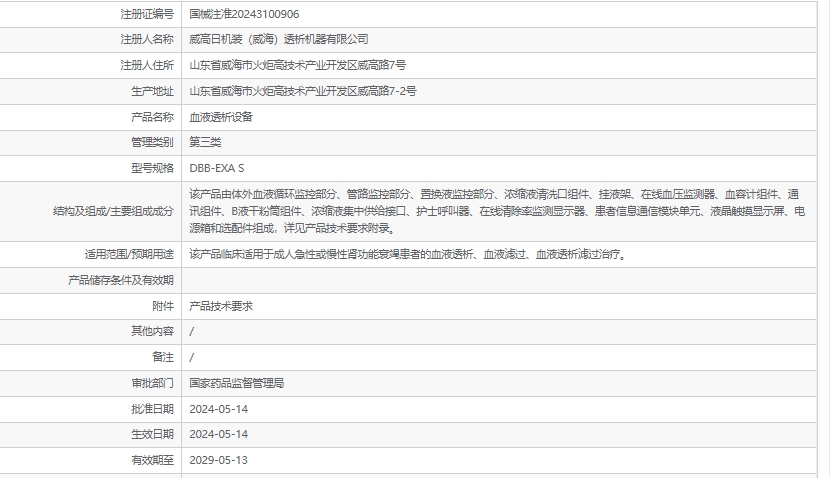Click the structure composition description paragraph
Image resolution: width=838 pixels, height=478 pixels.
point(497,211)
